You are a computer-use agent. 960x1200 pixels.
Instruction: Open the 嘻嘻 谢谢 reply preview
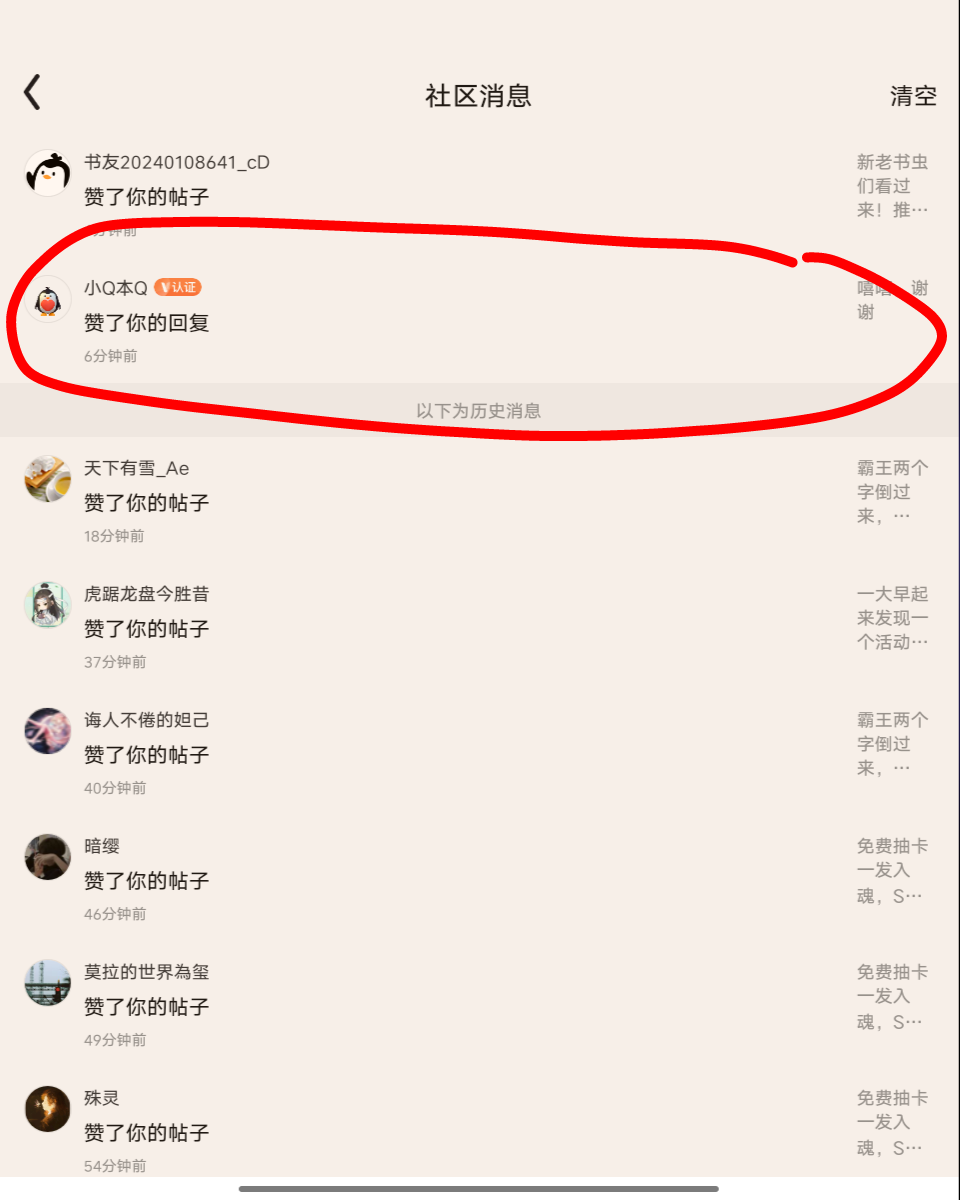(x=892, y=300)
